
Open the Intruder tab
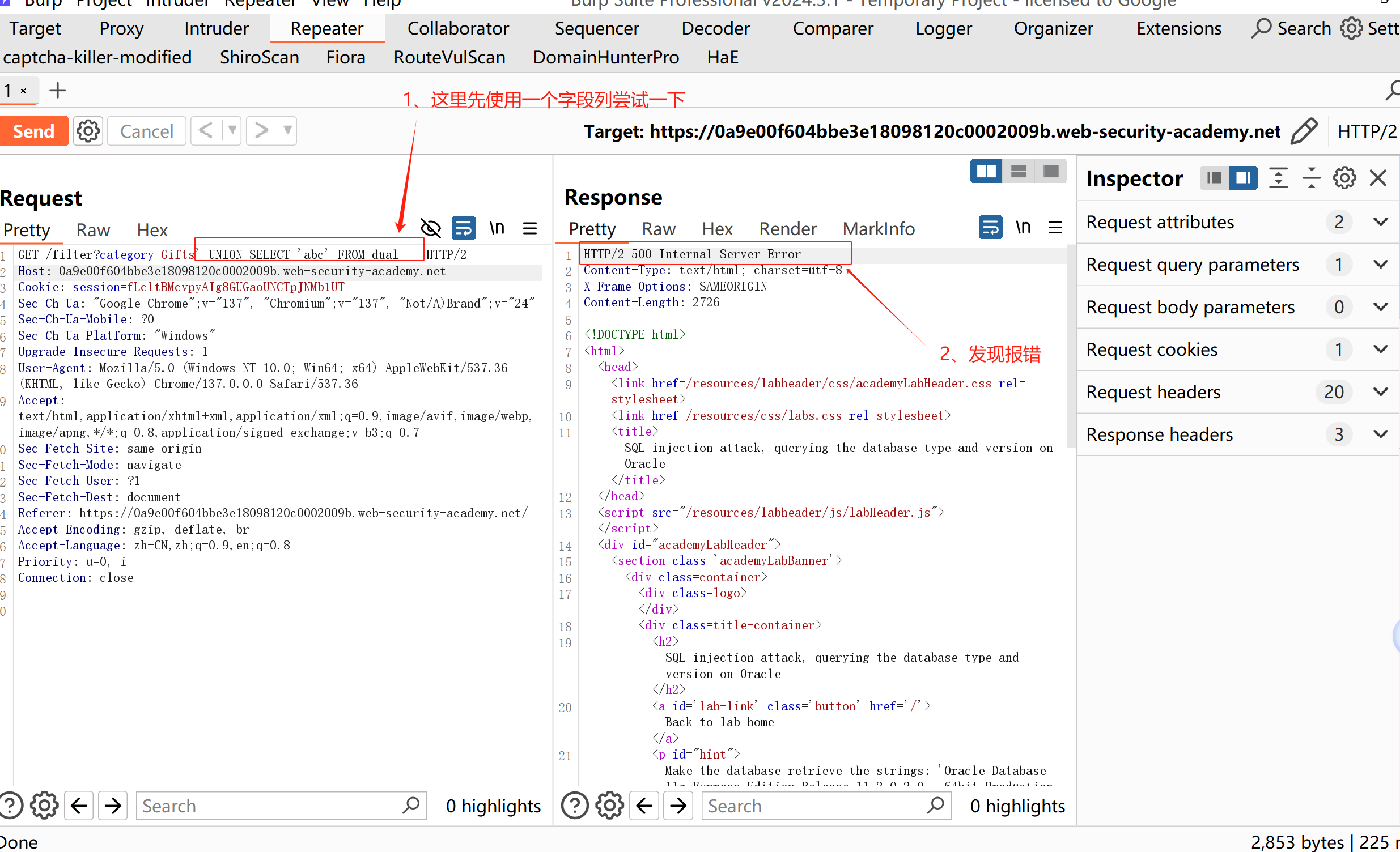[x=216, y=28]
